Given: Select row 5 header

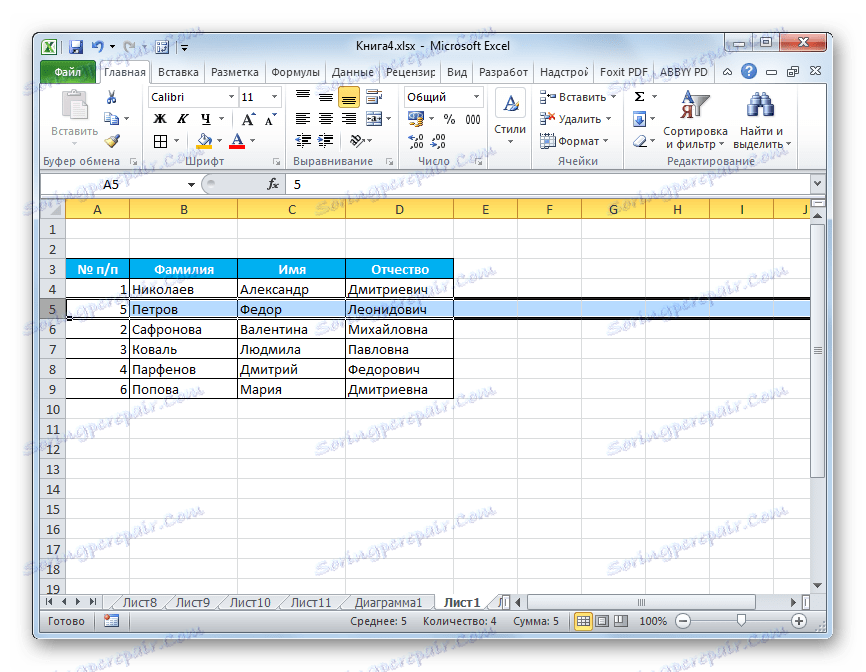Looking at the screenshot, I should [x=53, y=309].
